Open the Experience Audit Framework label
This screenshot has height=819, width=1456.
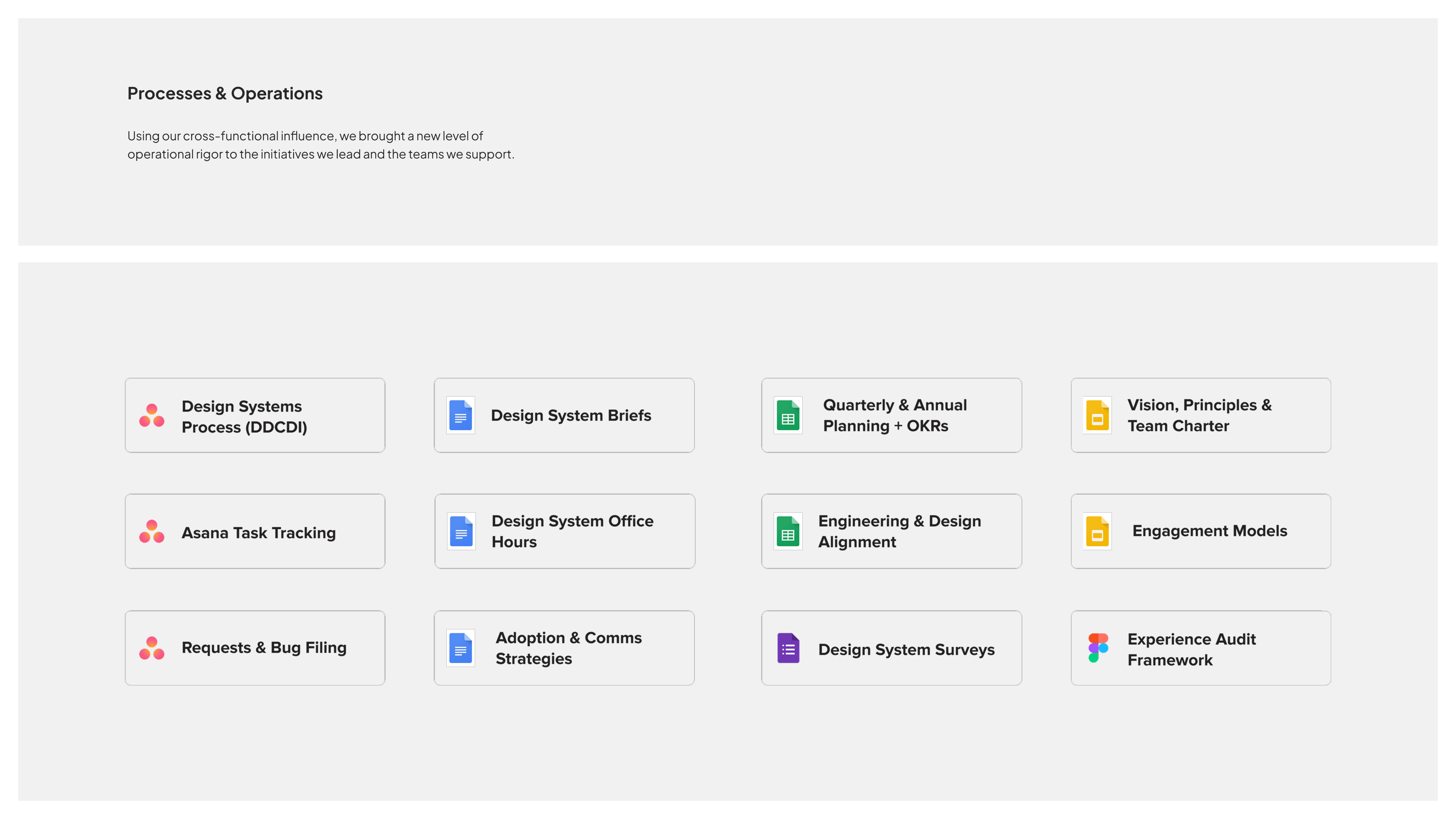(x=1191, y=650)
